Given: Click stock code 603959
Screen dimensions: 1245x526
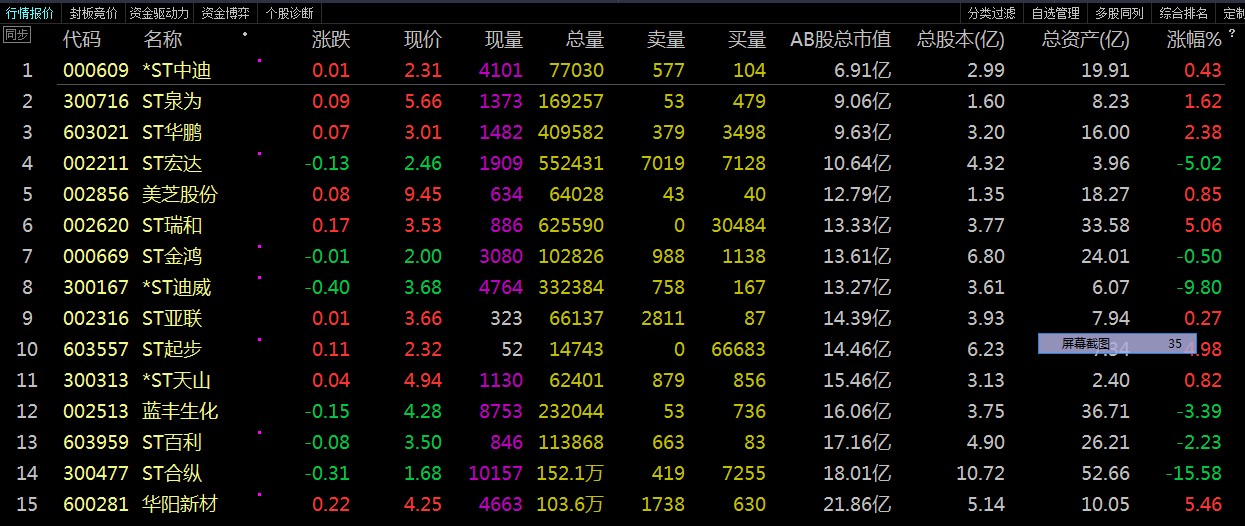Looking at the screenshot, I should [96, 443].
